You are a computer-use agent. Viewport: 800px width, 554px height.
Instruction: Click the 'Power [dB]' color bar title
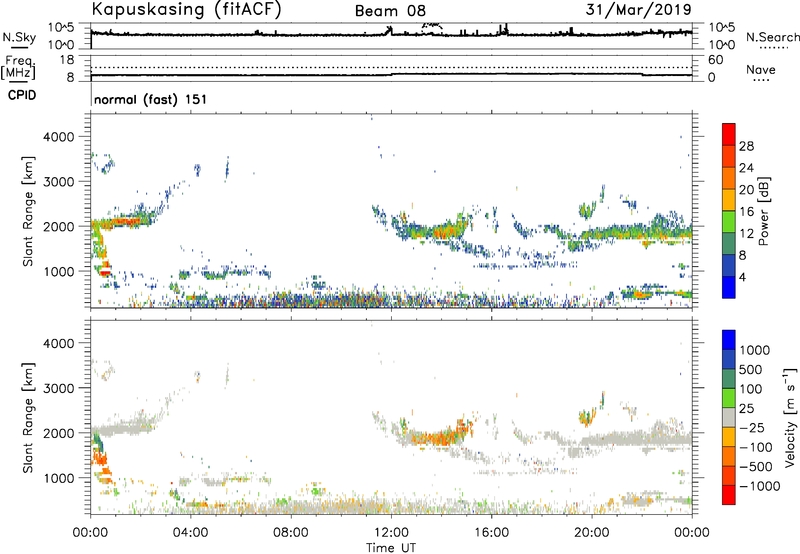(764, 211)
